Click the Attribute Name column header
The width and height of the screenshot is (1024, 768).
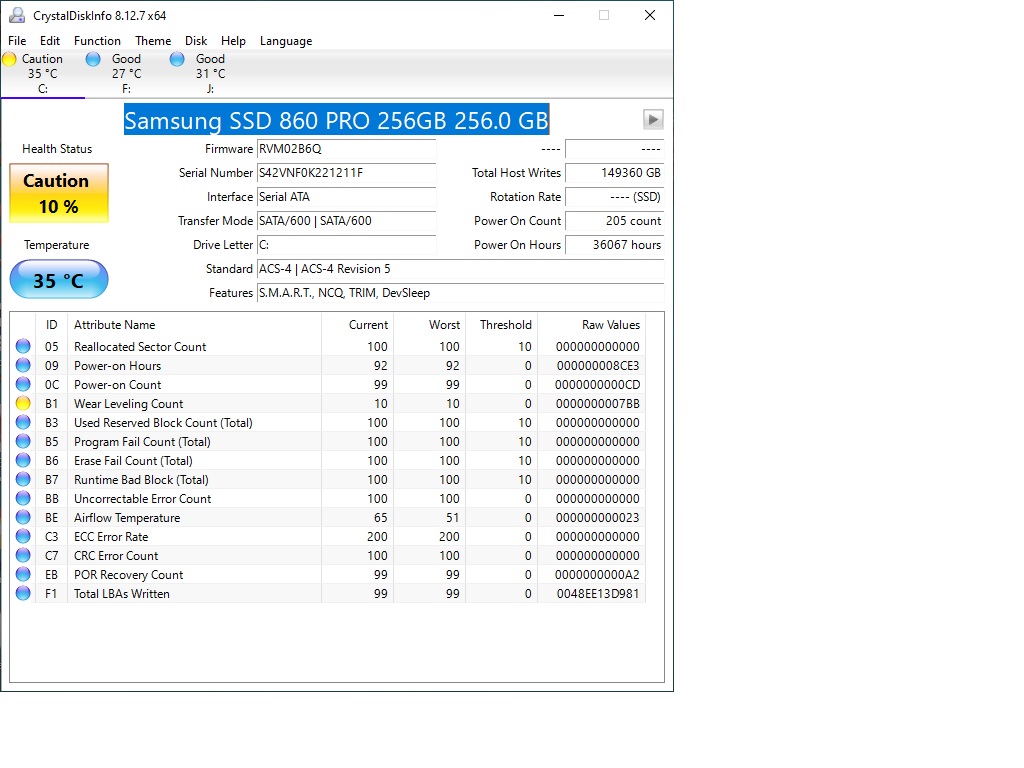click(x=114, y=325)
